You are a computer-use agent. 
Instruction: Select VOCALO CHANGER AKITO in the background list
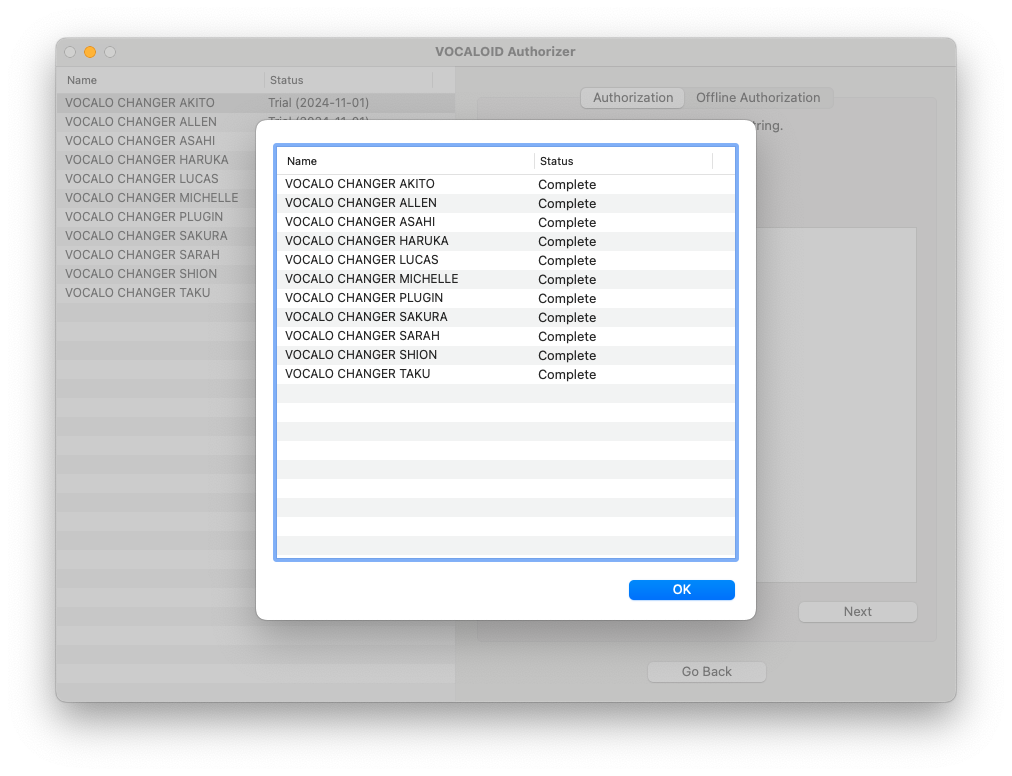tap(139, 103)
